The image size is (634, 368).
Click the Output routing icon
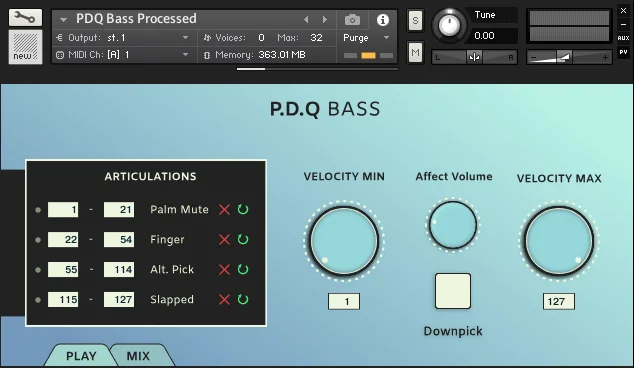tap(59, 38)
